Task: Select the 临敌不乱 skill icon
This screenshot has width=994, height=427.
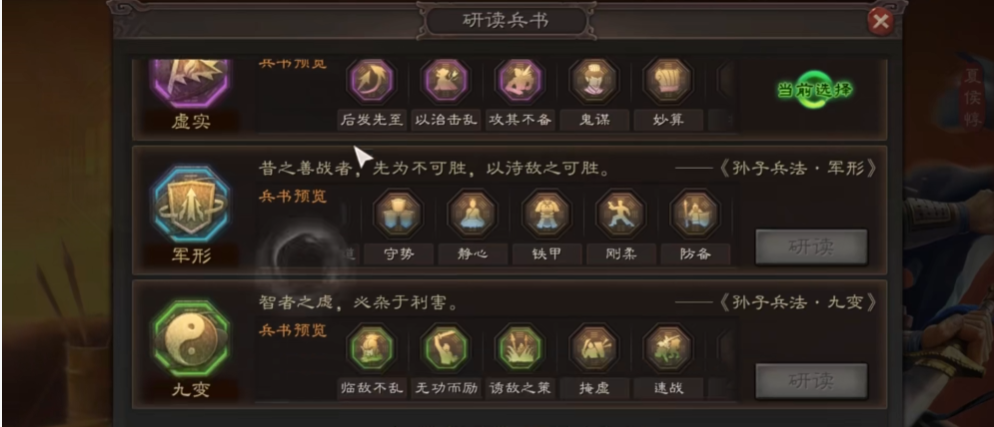Action: [x=371, y=348]
